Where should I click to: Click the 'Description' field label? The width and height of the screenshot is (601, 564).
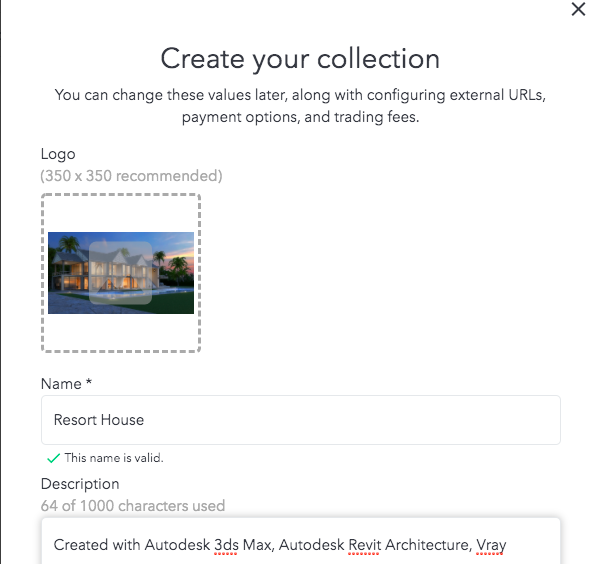pos(80,484)
